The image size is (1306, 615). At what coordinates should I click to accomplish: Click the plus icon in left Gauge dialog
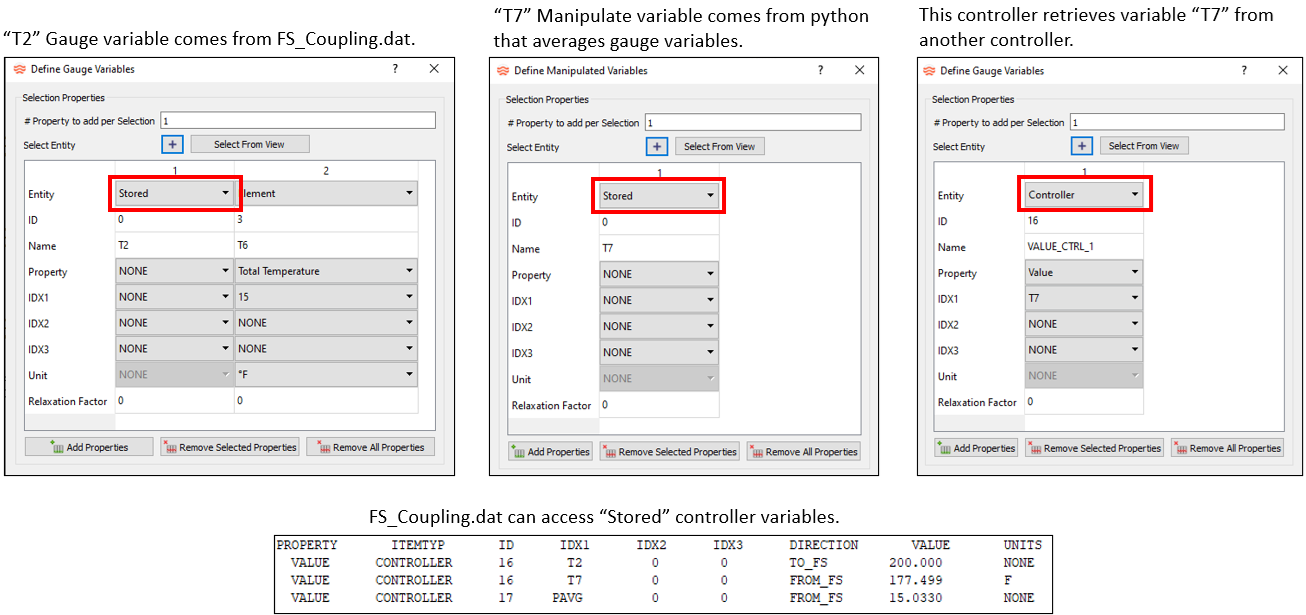tap(174, 144)
